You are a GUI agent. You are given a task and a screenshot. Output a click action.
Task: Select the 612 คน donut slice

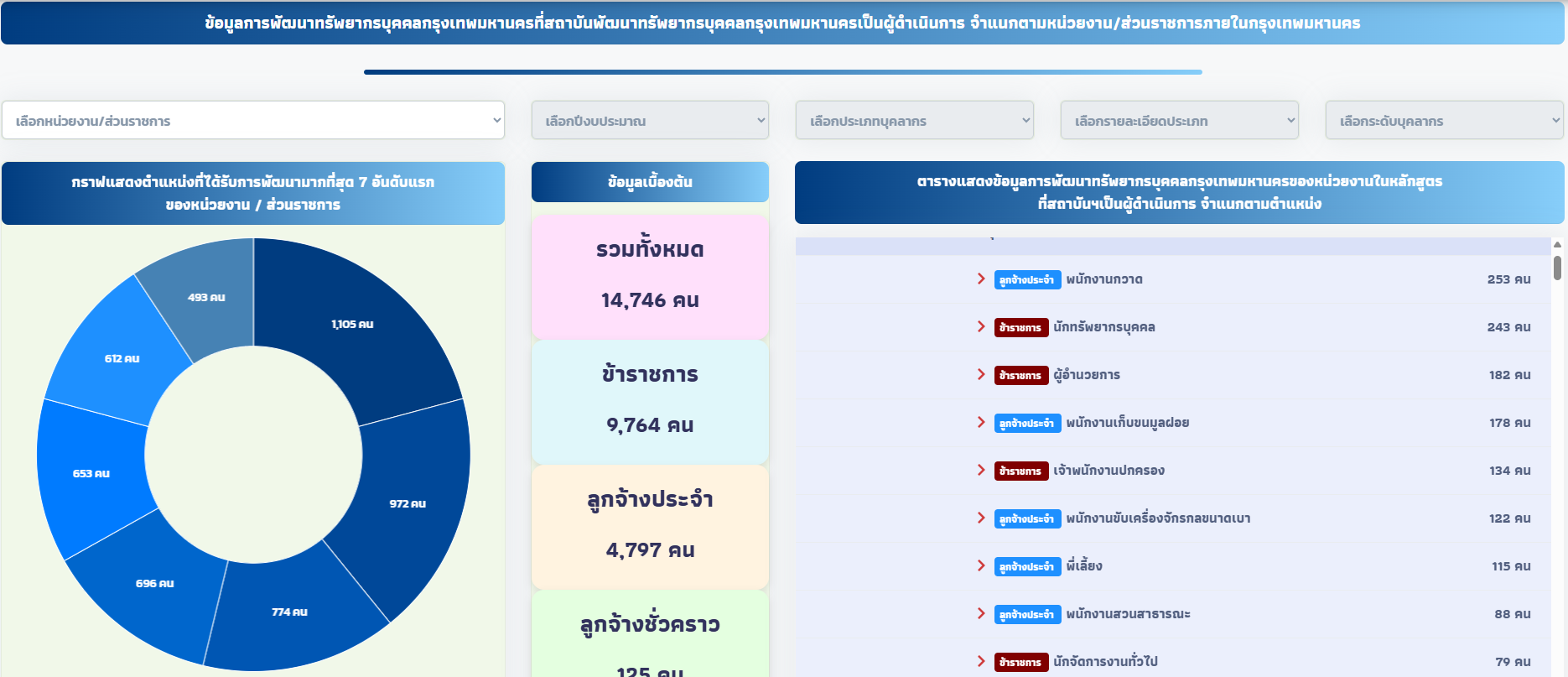[x=122, y=358]
